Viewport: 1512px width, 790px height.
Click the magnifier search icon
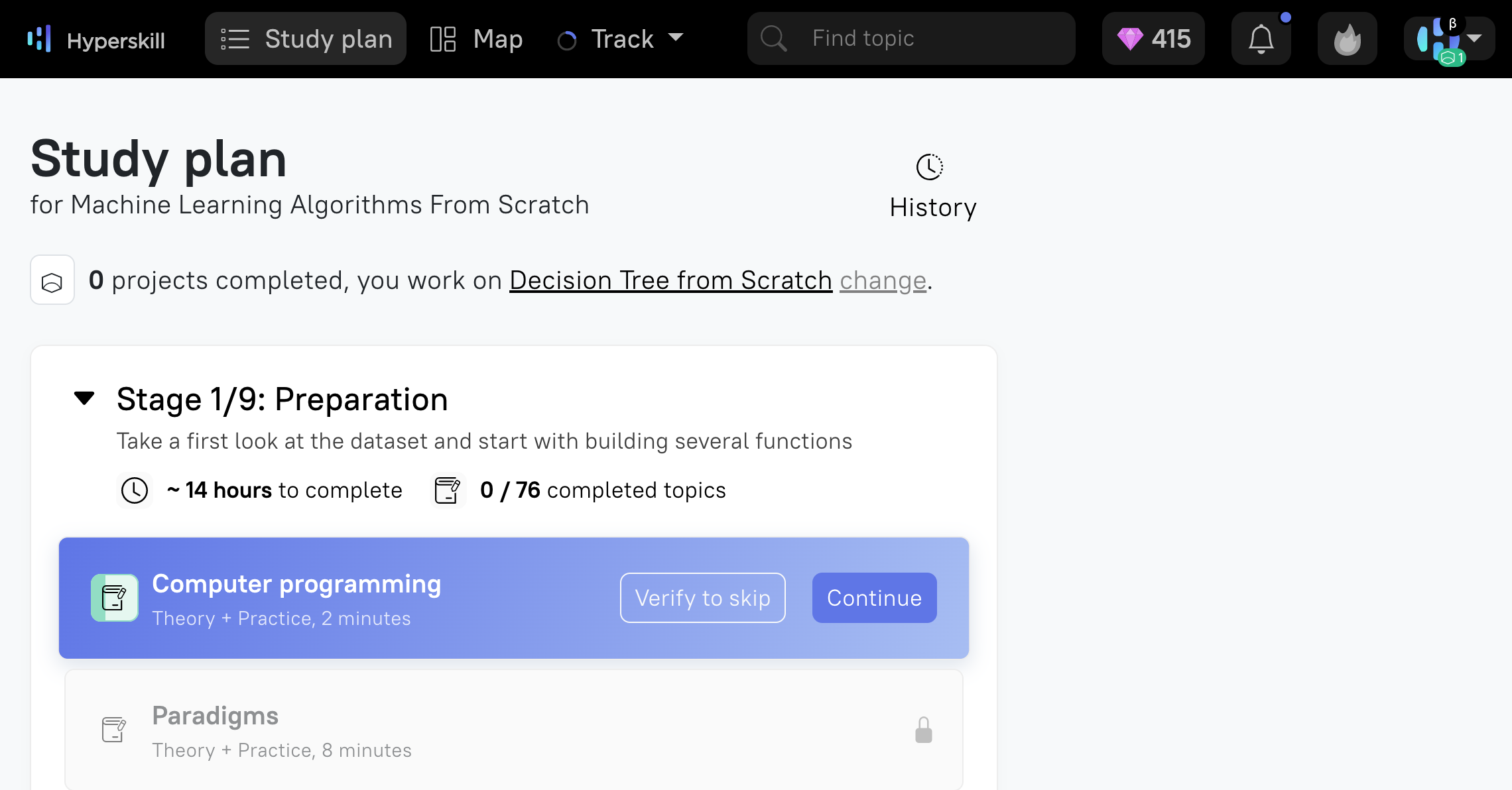pos(773,38)
